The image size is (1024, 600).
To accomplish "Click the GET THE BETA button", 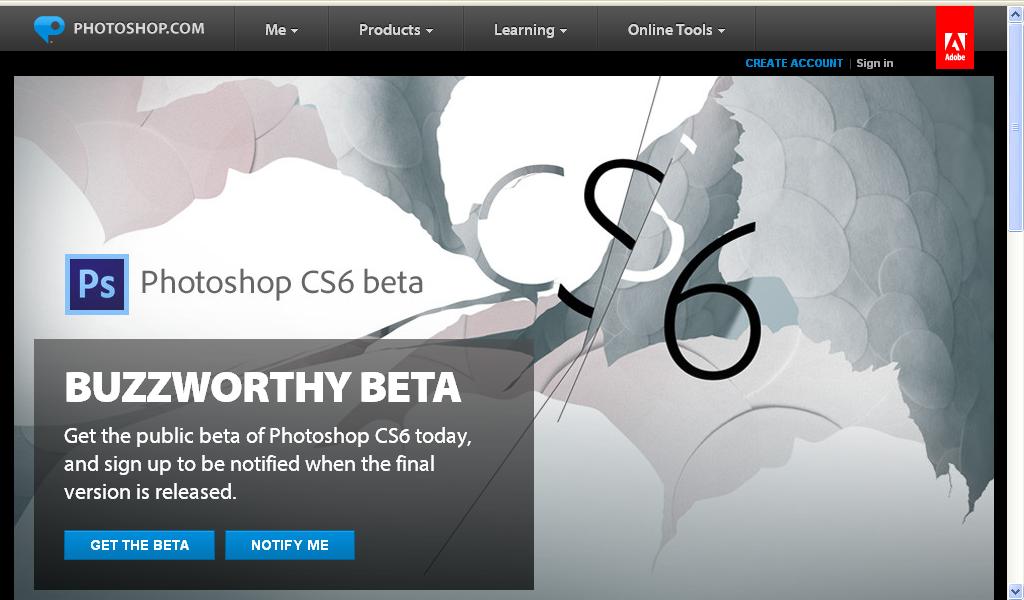I will coord(139,545).
